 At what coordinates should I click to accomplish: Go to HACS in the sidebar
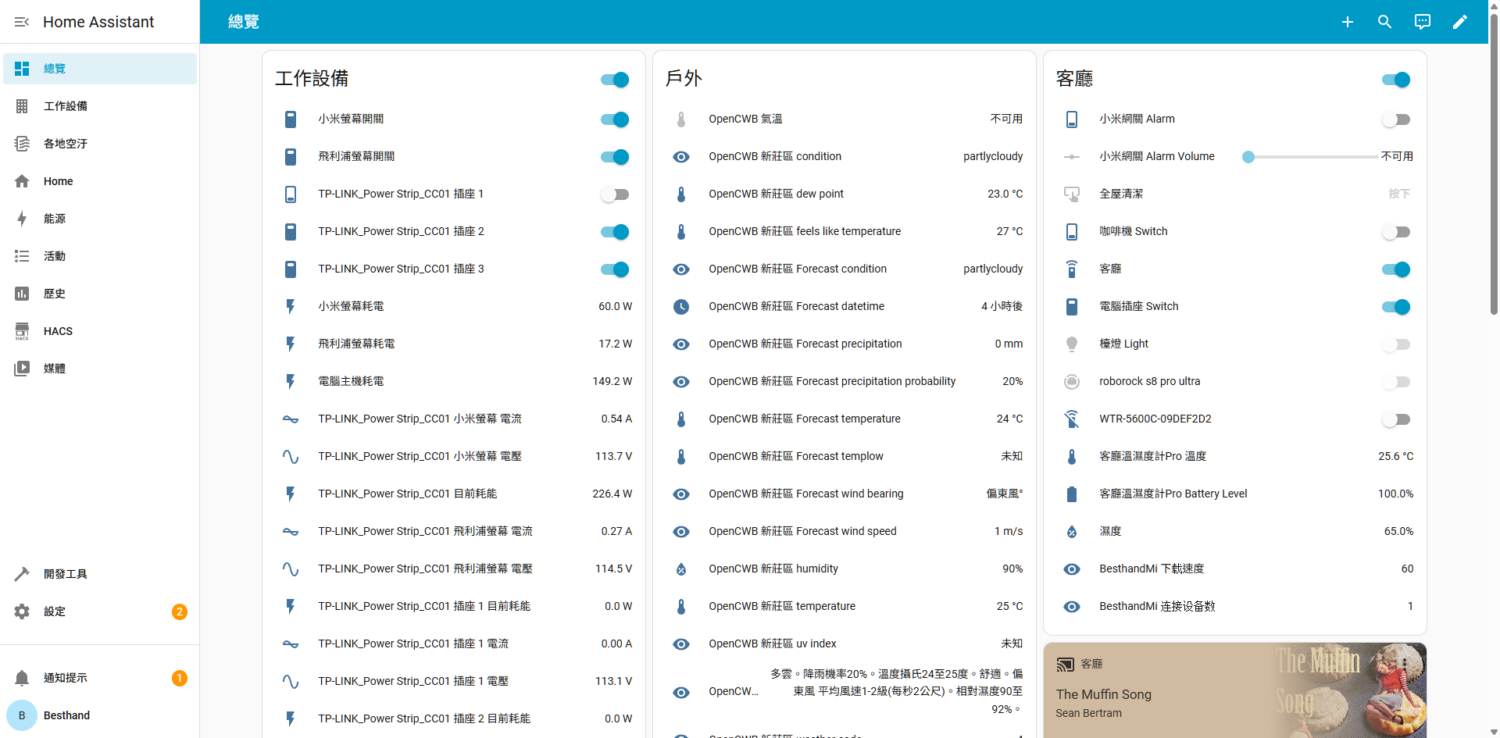pos(100,331)
